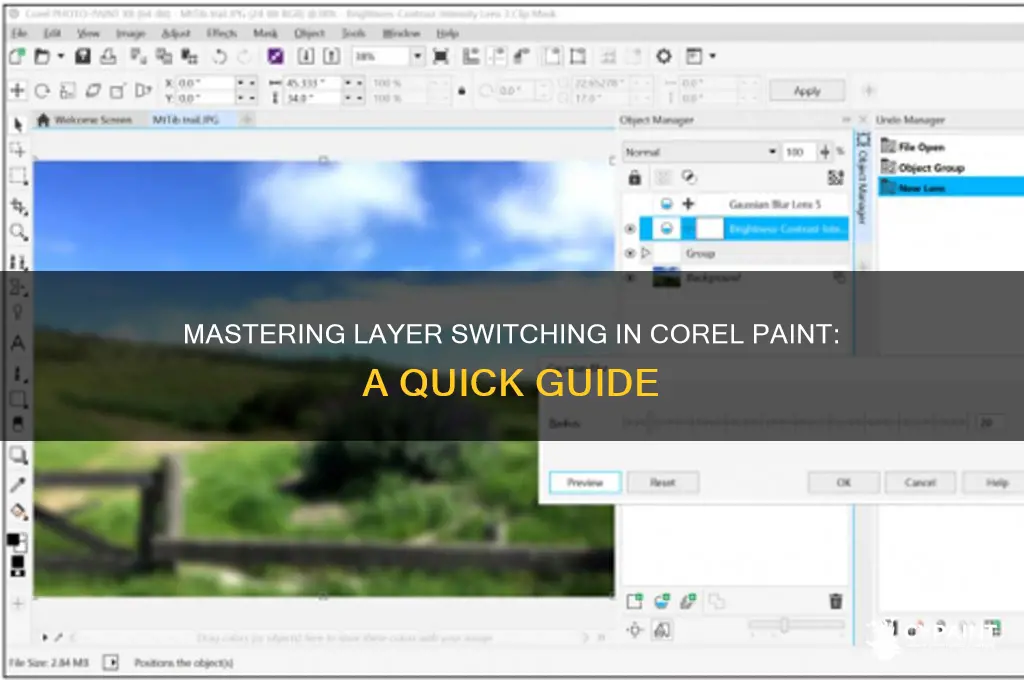Undo the last action with toolbar arrow

[x=219, y=57]
